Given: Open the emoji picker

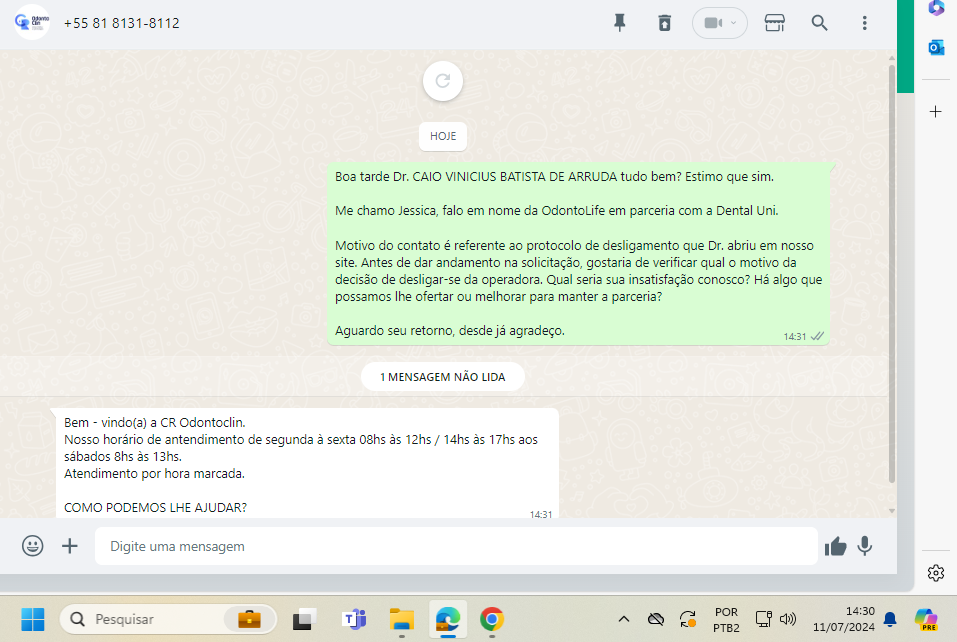Looking at the screenshot, I should click(x=32, y=546).
